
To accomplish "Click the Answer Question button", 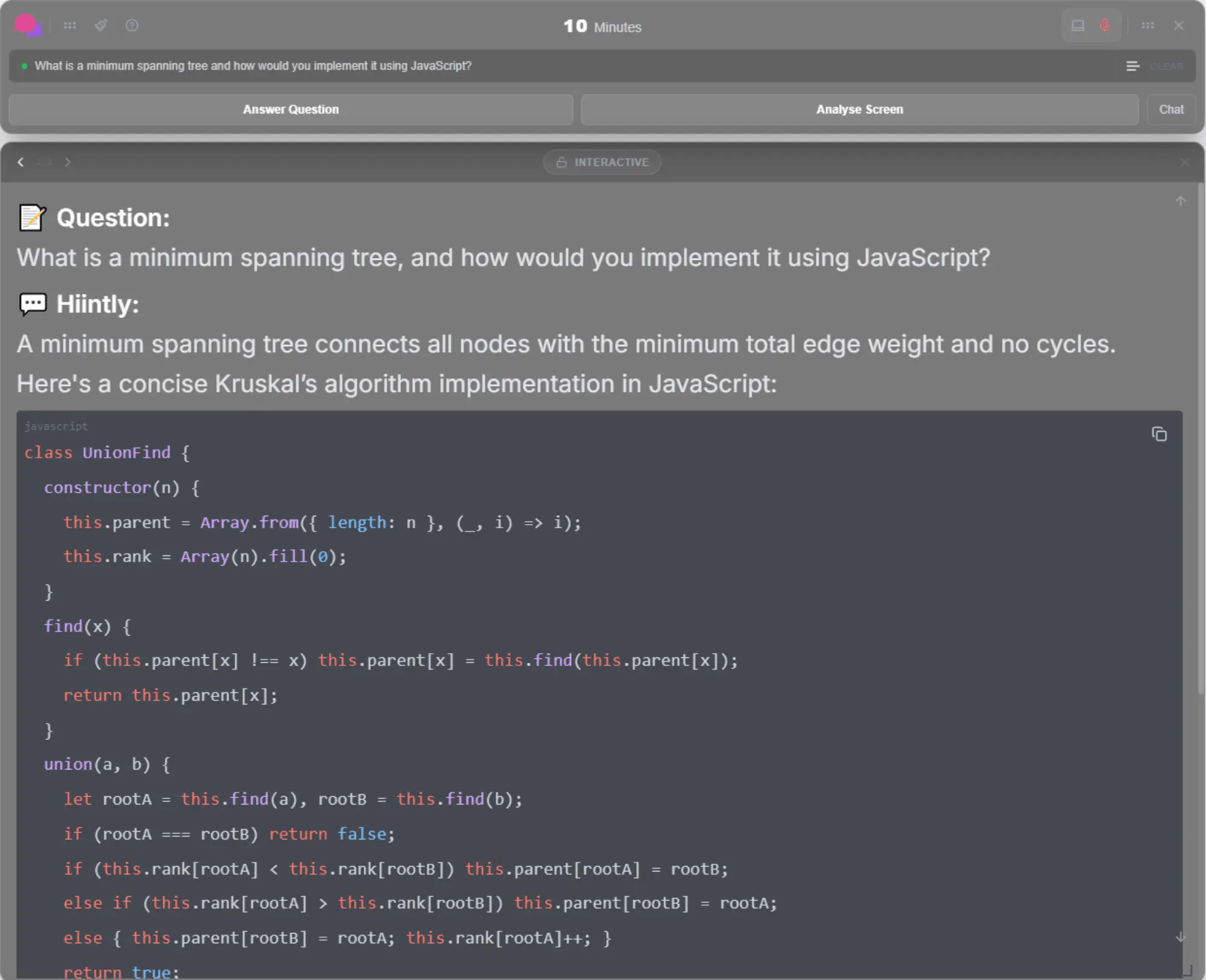I will point(291,109).
